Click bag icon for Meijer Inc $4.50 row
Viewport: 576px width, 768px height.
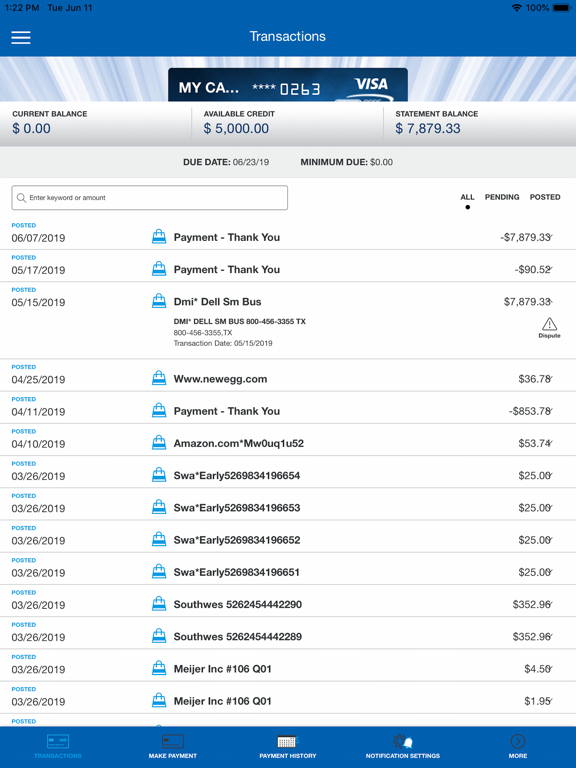pyautogui.click(x=159, y=669)
